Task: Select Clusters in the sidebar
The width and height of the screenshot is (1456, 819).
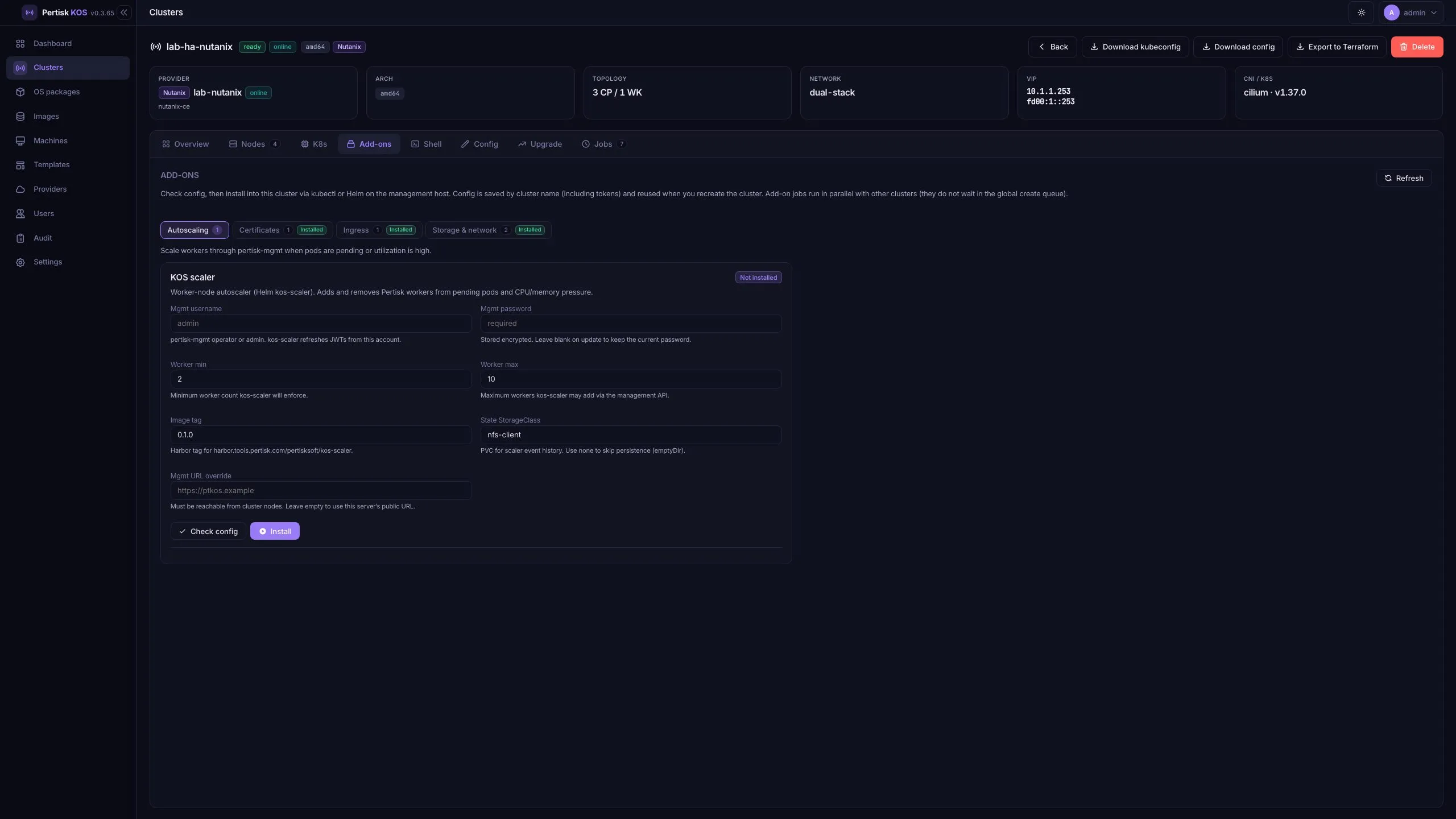Action: [68, 68]
